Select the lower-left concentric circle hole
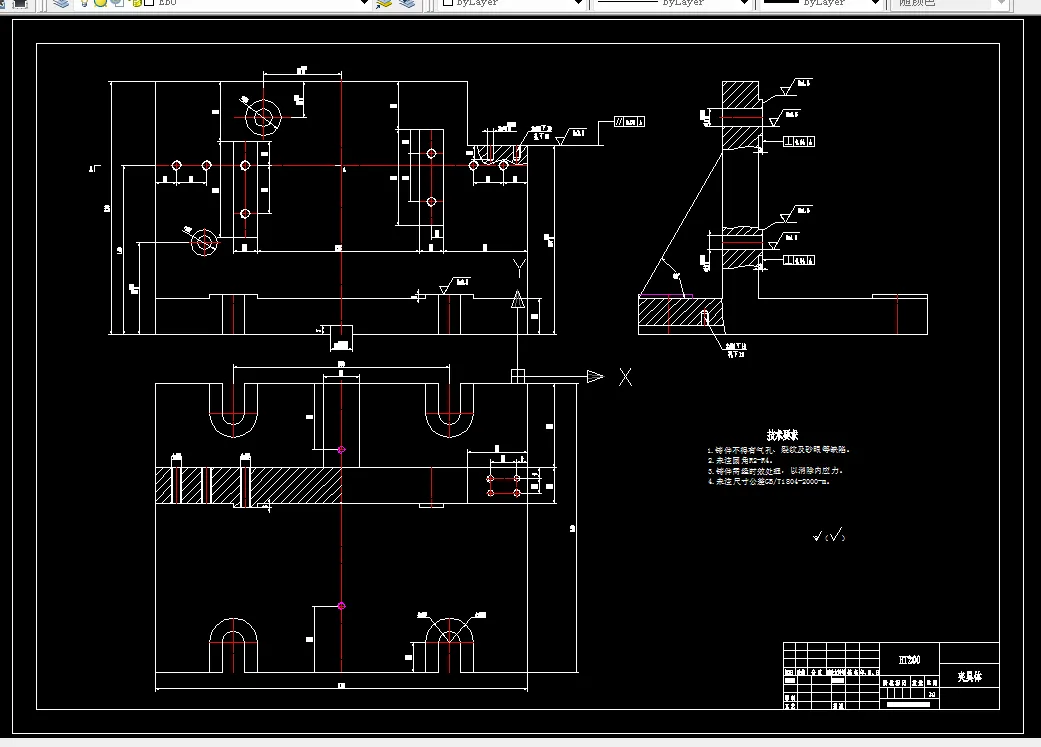This screenshot has width=1041, height=747. [204, 242]
